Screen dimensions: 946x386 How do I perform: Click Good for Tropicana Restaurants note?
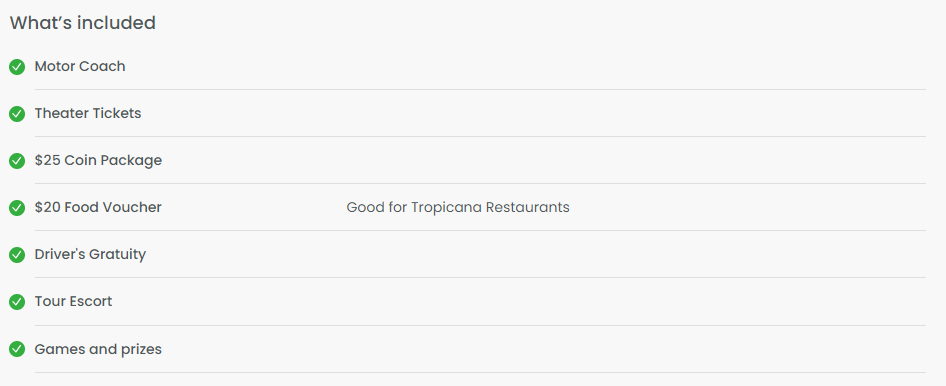pyautogui.click(x=458, y=207)
